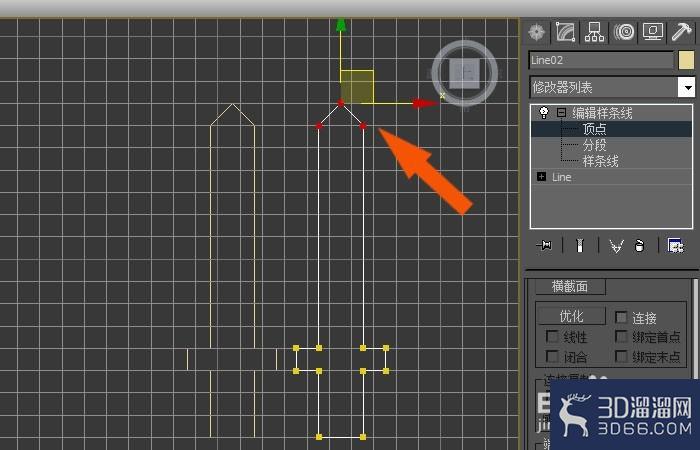This screenshot has width=700, height=450.
Task: Edit the Line02 object name field
Action: pos(601,60)
